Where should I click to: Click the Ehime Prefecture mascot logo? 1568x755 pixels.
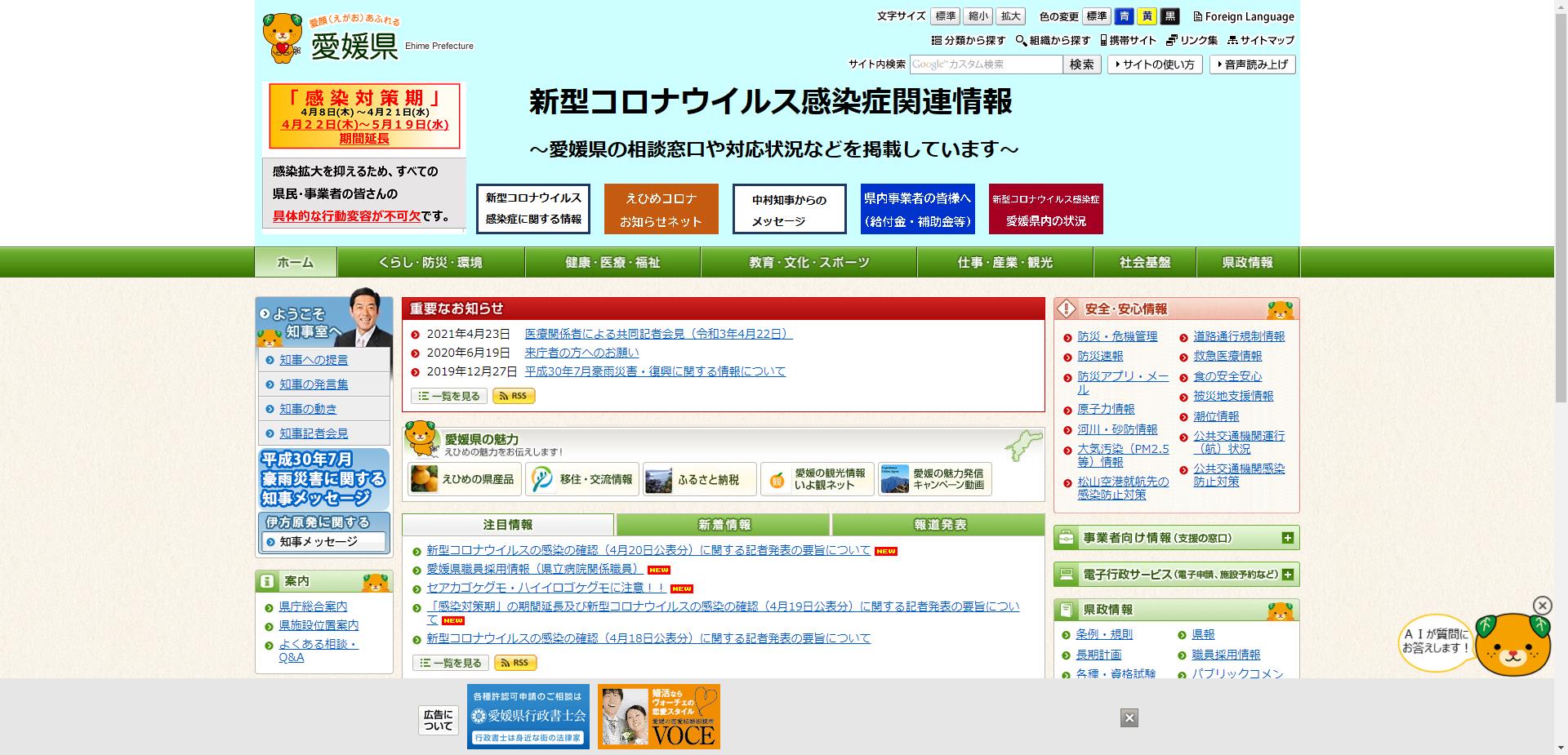282,38
